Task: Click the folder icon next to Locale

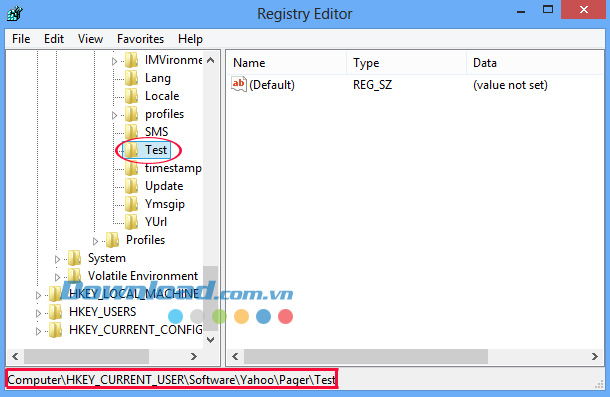Action: coord(131,96)
